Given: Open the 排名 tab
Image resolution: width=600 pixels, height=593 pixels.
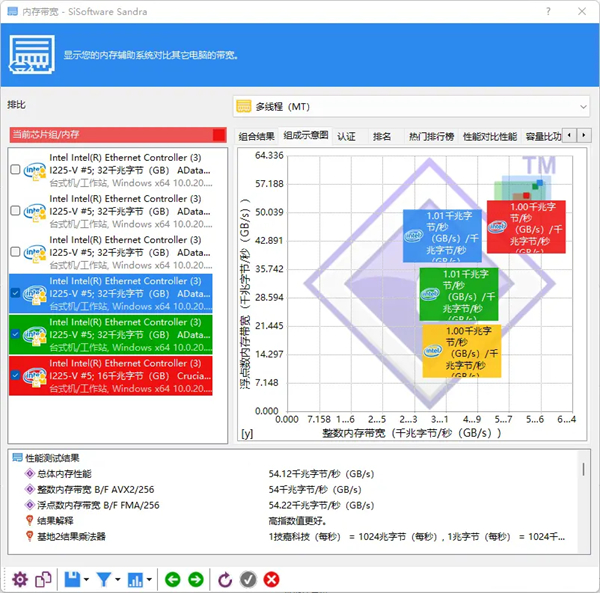Looking at the screenshot, I should 382,136.
